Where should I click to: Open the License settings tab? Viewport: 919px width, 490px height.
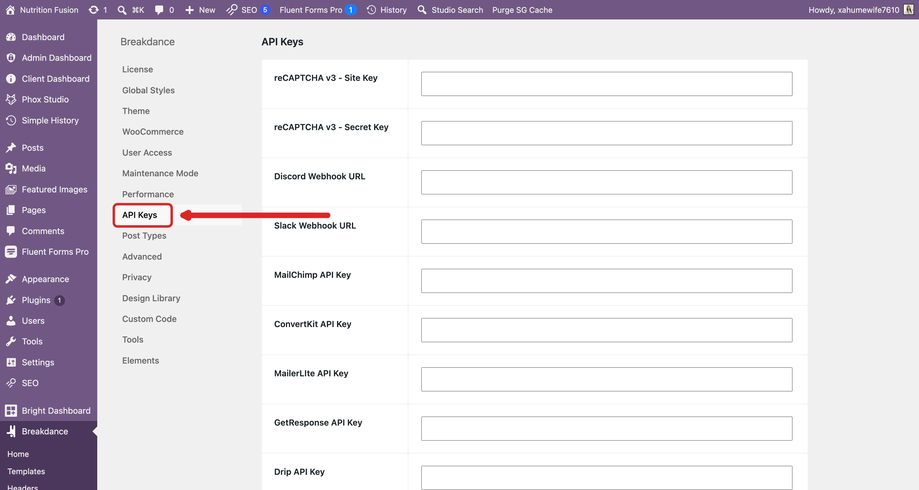pyautogui.click(x=137, y=69)
